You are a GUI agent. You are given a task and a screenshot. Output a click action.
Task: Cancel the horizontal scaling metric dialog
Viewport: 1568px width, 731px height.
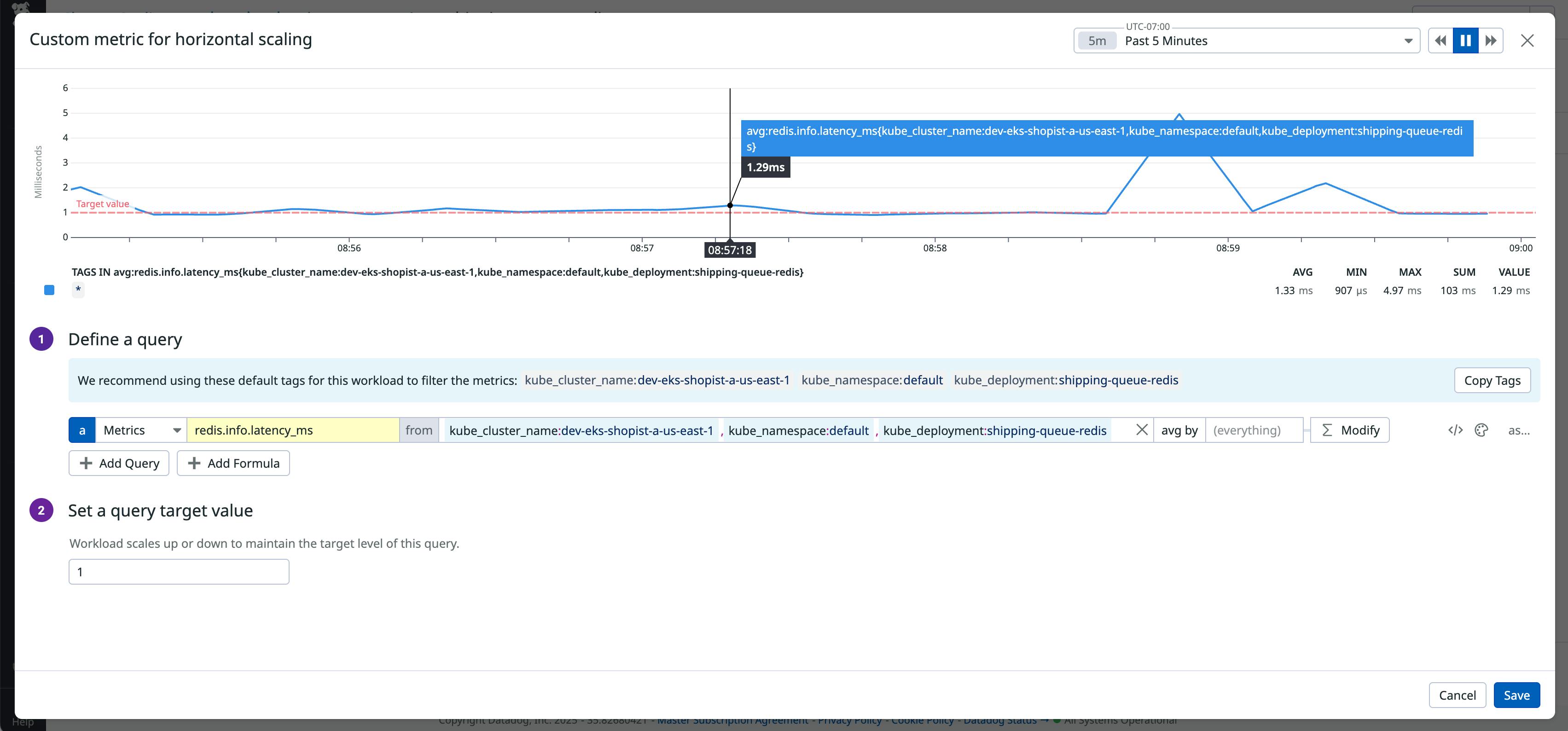[1457, 695]
